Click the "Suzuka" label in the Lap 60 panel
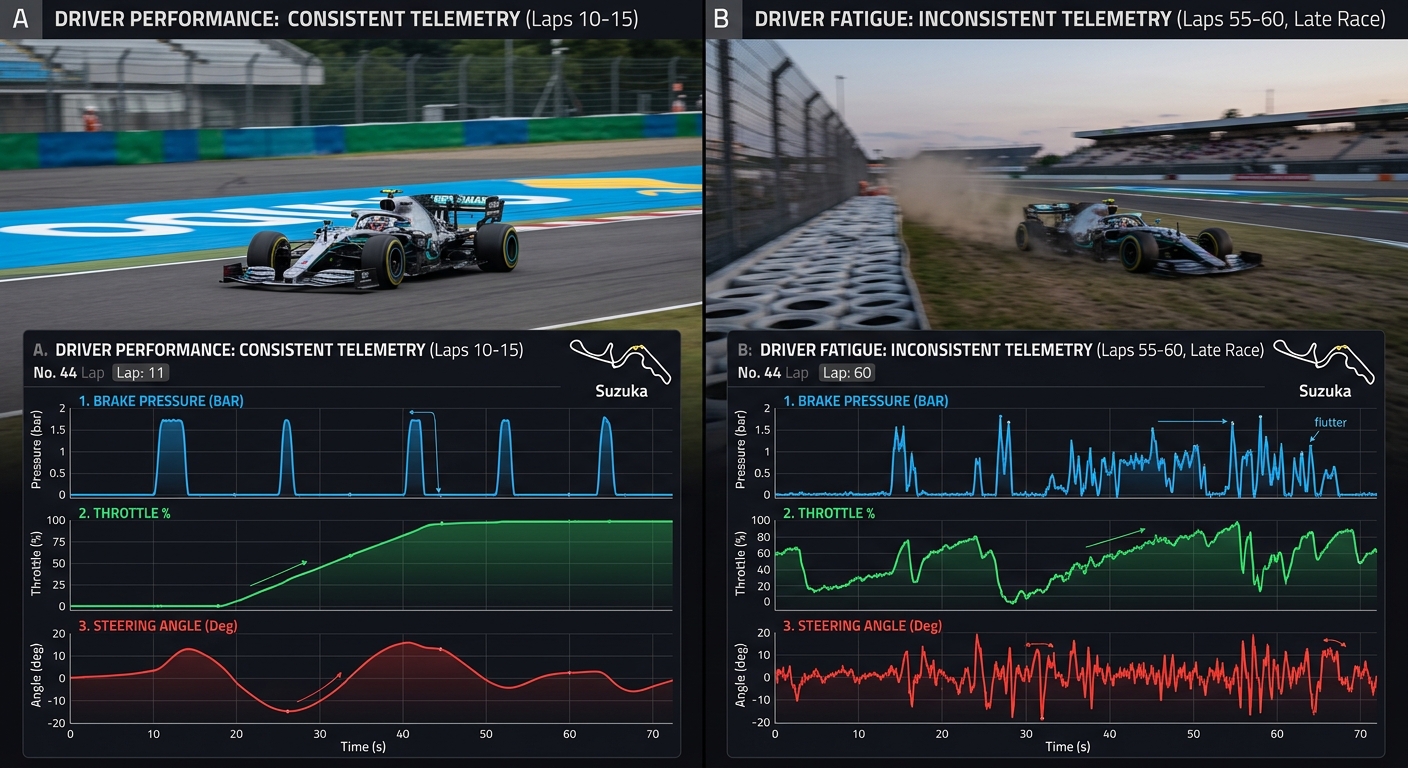The image size is (1408, 768). pyautogui.click(x=1325, y=391)
